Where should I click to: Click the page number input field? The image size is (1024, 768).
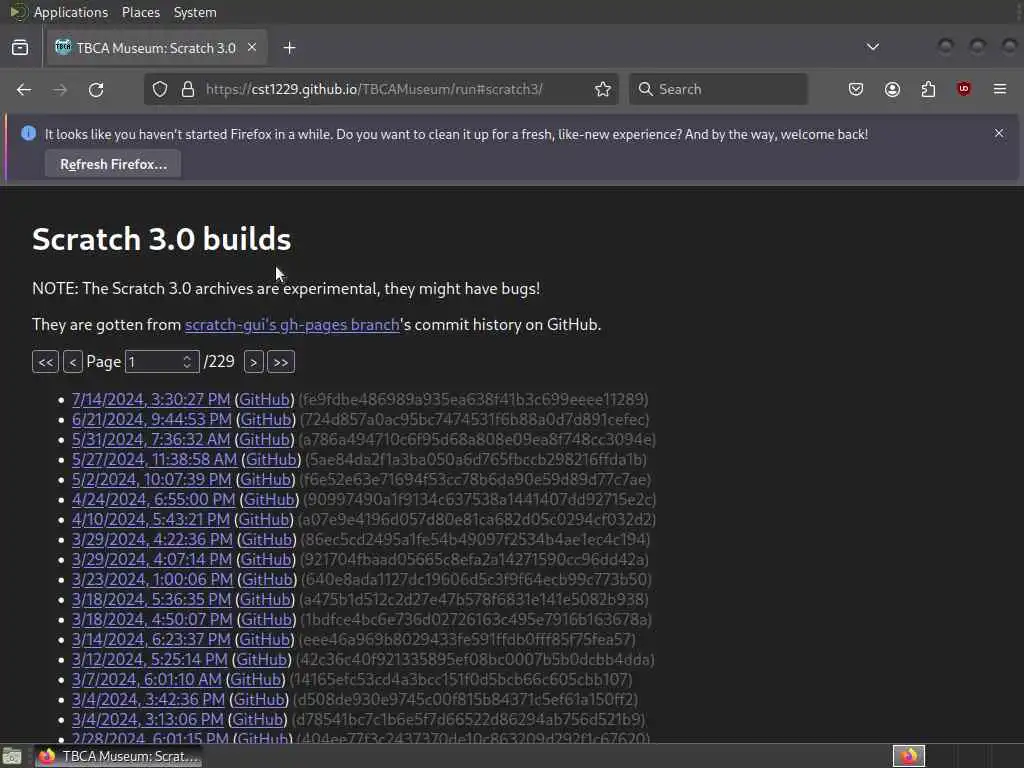162,362
